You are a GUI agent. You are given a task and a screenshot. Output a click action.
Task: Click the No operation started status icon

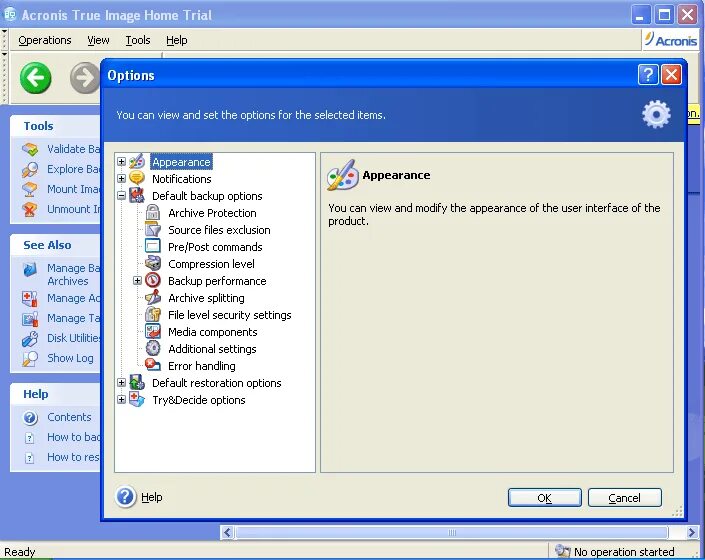coord(562,551)
